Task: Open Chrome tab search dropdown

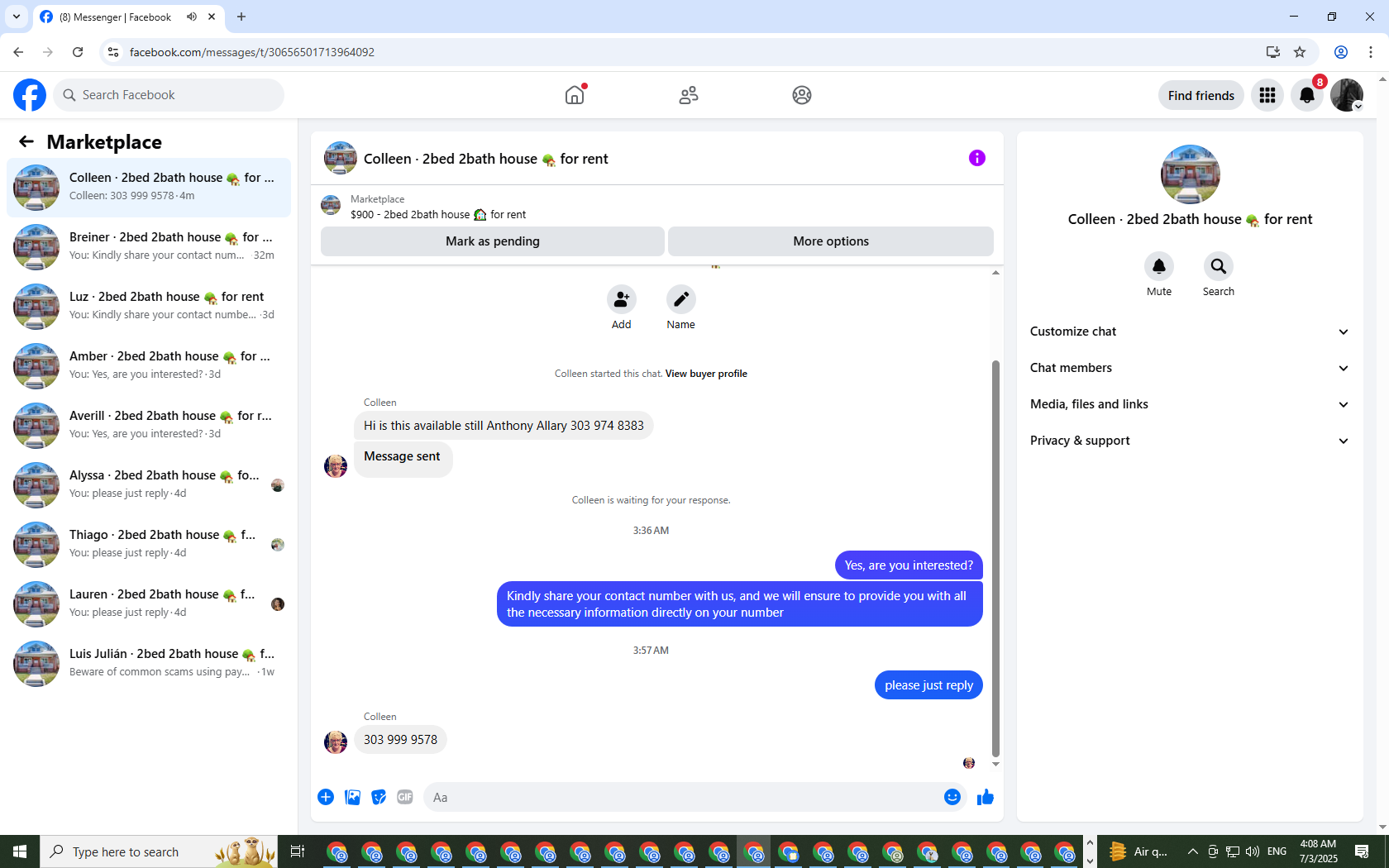Action: tap(17, 17)
